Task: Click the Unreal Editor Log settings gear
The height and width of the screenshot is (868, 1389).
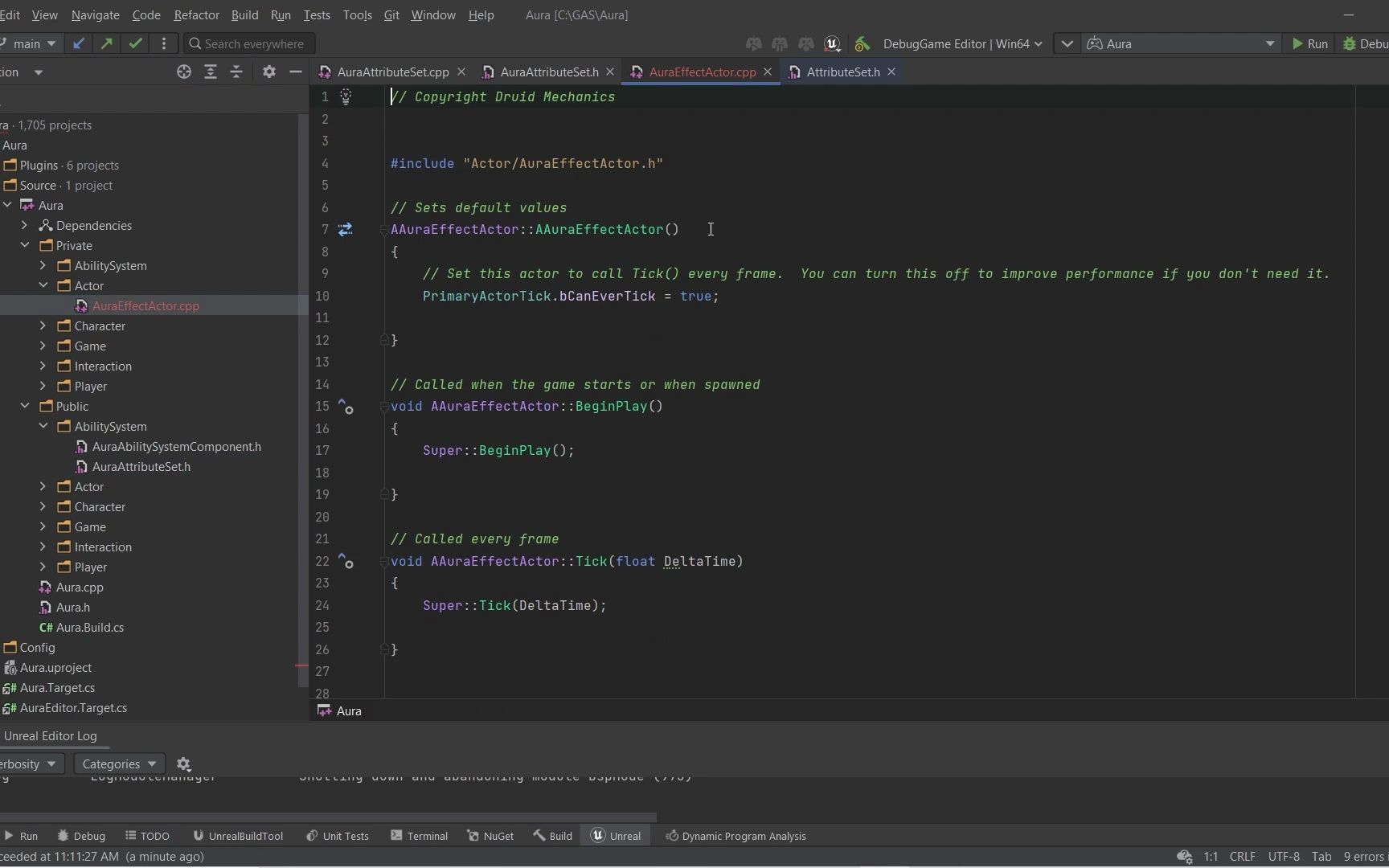Action: (x=183, y=764)
